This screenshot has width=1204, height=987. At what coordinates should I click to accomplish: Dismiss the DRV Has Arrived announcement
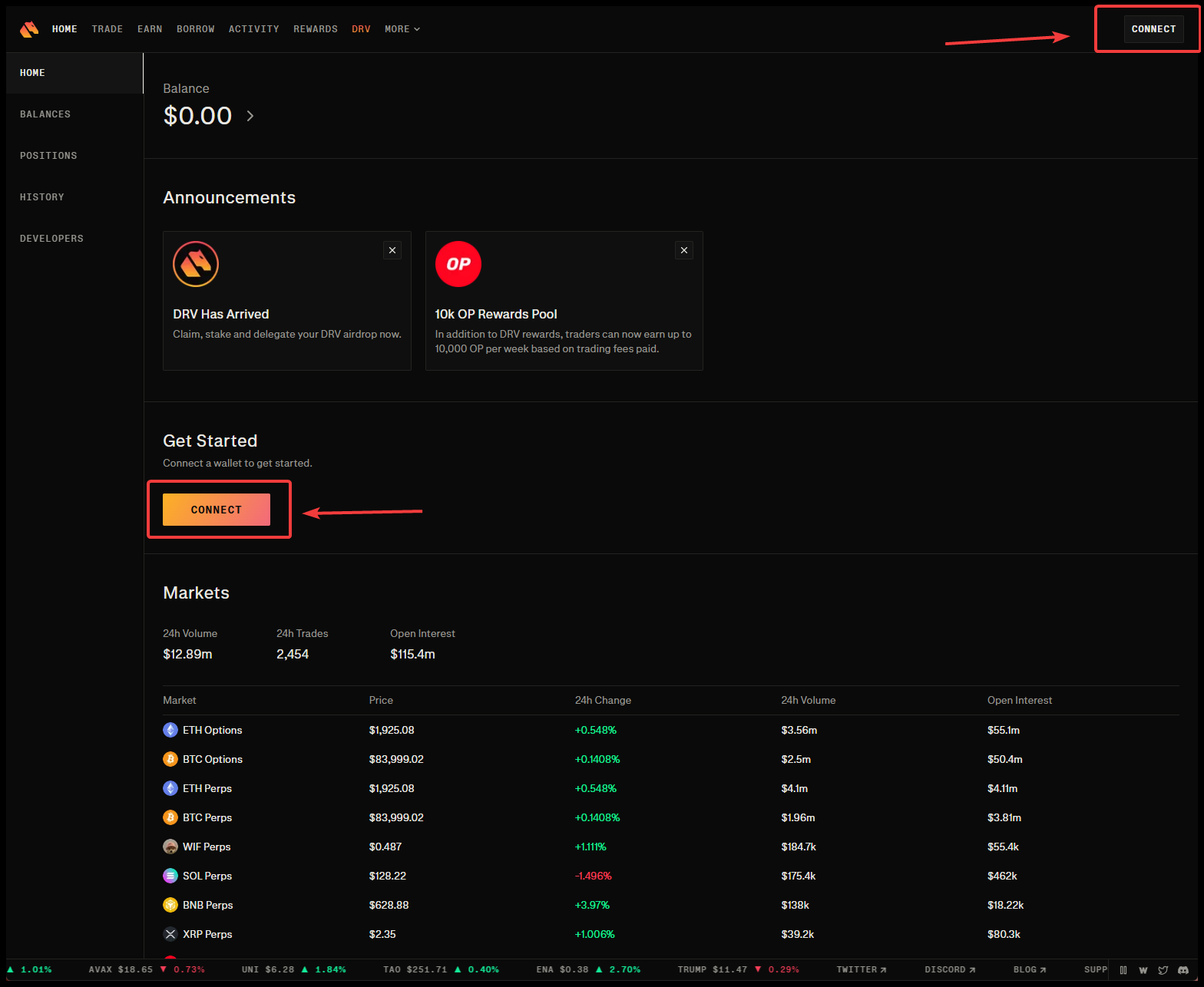pos(392,250)
